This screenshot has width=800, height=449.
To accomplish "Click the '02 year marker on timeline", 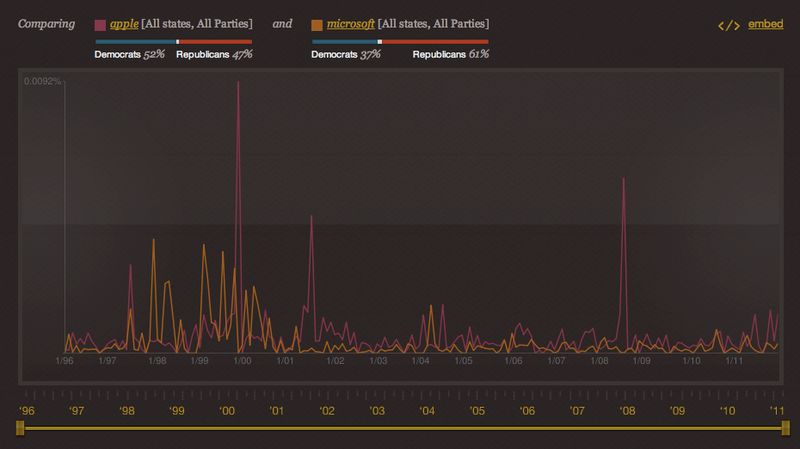I will point(327,411).
